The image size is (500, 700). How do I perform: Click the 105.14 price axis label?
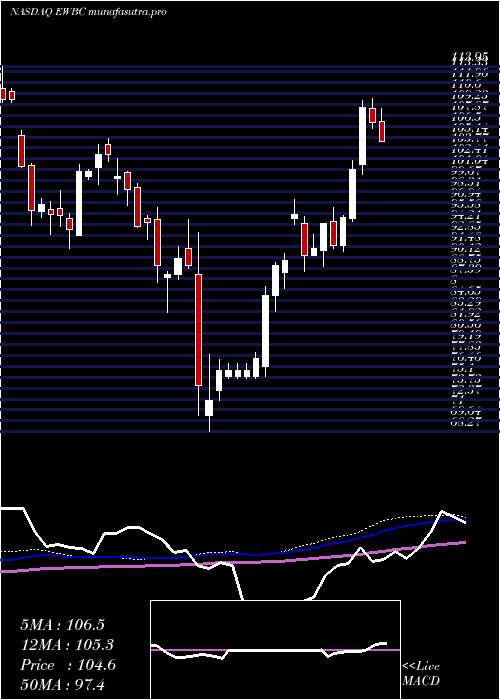pyautogui.click(x=469, y=129)
